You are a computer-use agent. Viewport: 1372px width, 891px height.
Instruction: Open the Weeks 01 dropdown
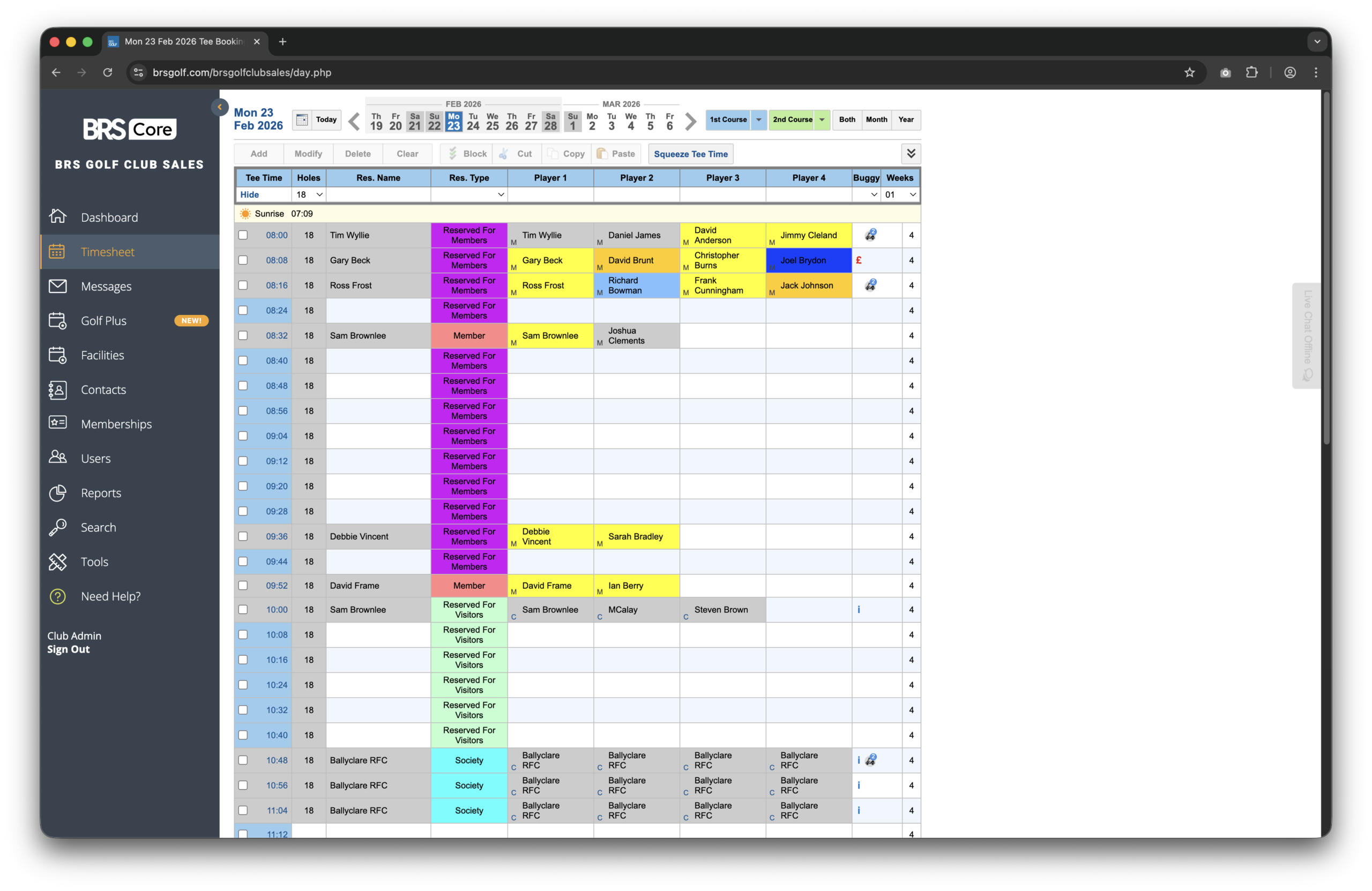point(900,195)
